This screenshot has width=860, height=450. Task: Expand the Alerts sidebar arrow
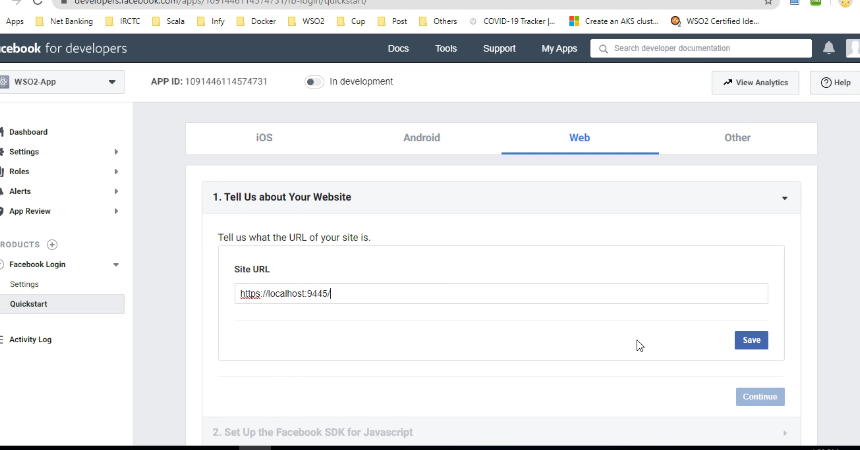coord(116,192)
